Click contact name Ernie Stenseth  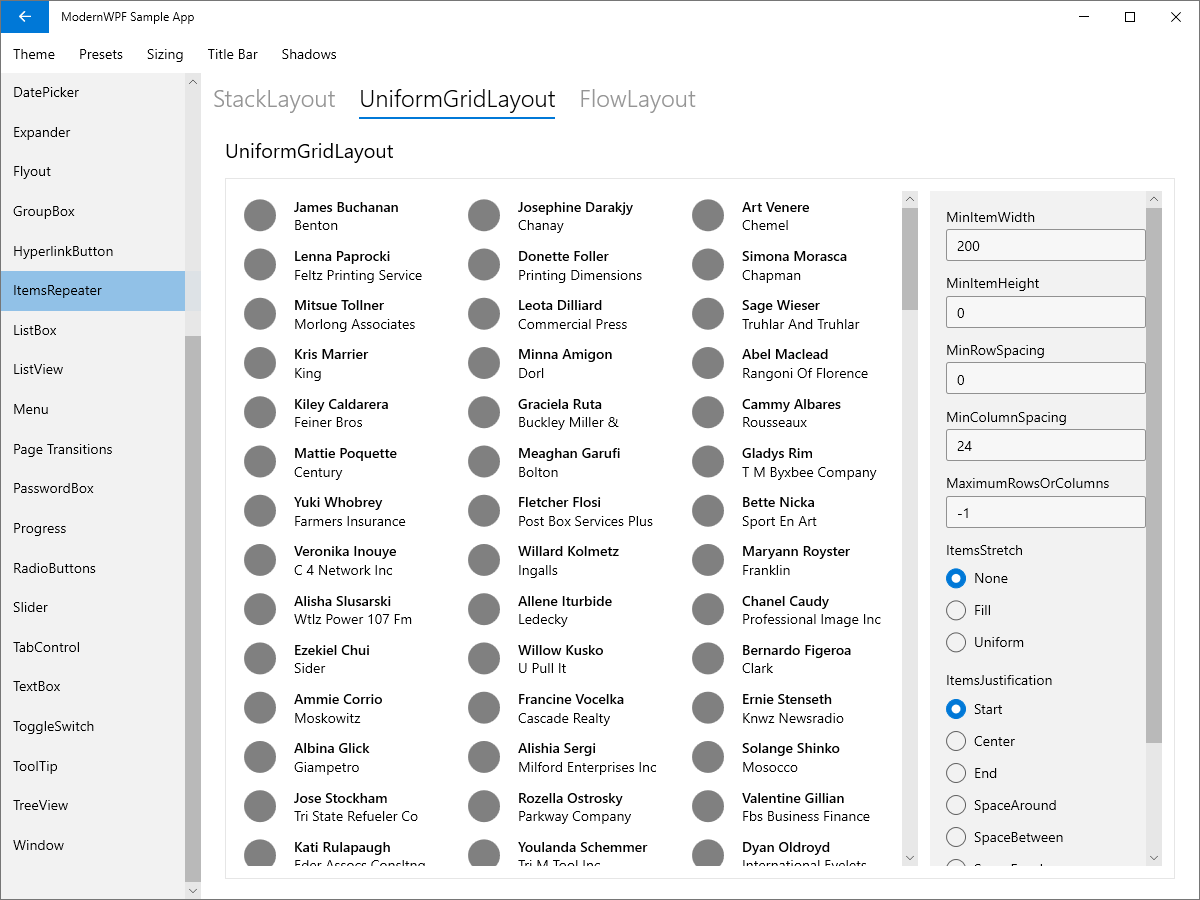coord(787,699)
